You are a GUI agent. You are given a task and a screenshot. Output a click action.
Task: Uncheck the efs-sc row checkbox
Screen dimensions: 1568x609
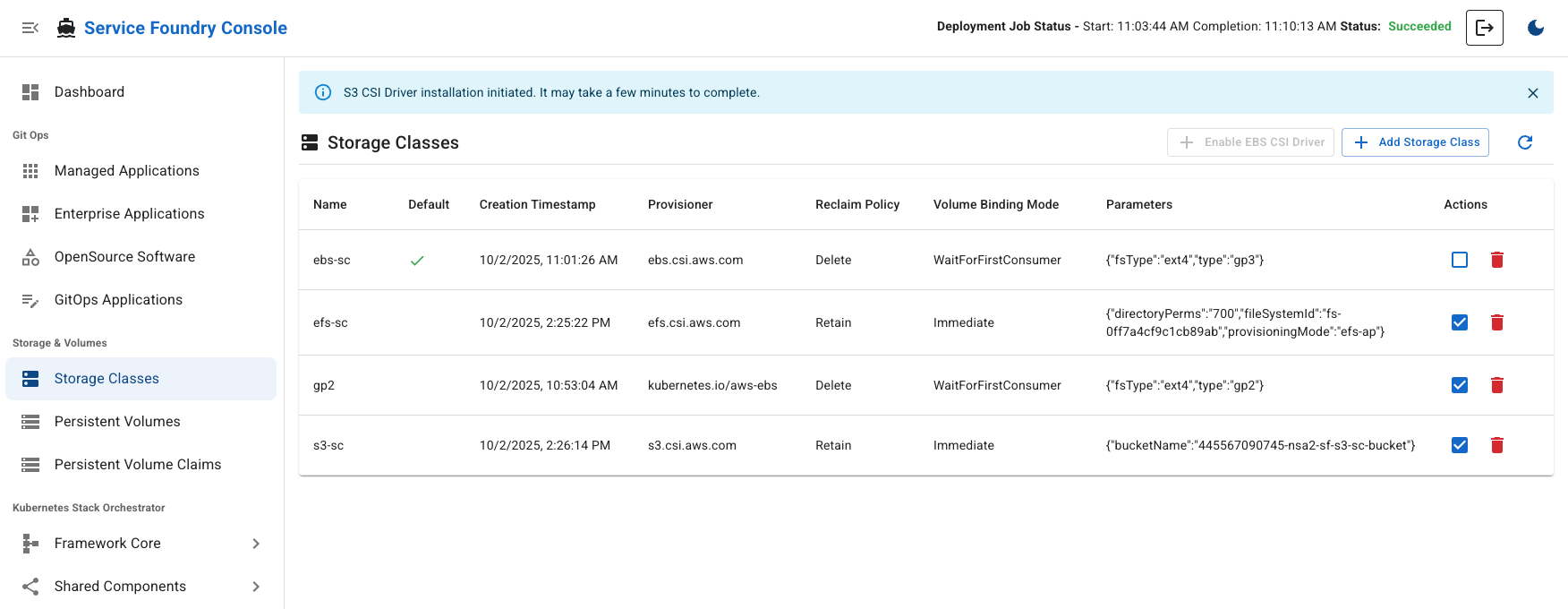pyautogui.click(x=1459, y=322)
